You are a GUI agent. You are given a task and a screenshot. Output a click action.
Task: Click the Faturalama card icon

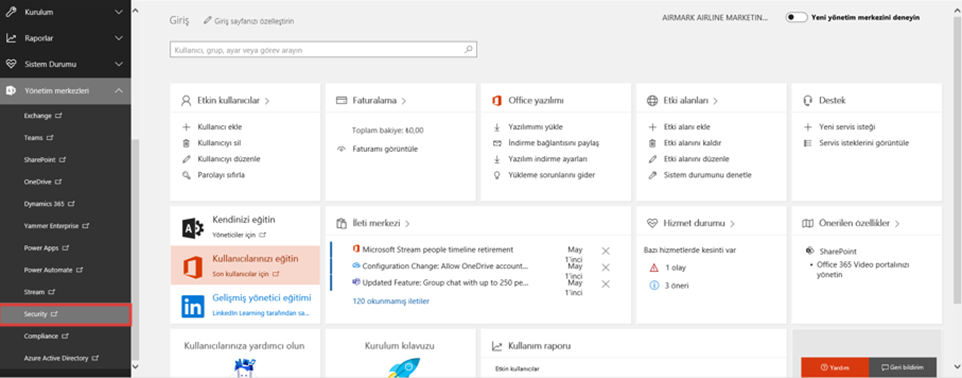click(x=342, y=101)
